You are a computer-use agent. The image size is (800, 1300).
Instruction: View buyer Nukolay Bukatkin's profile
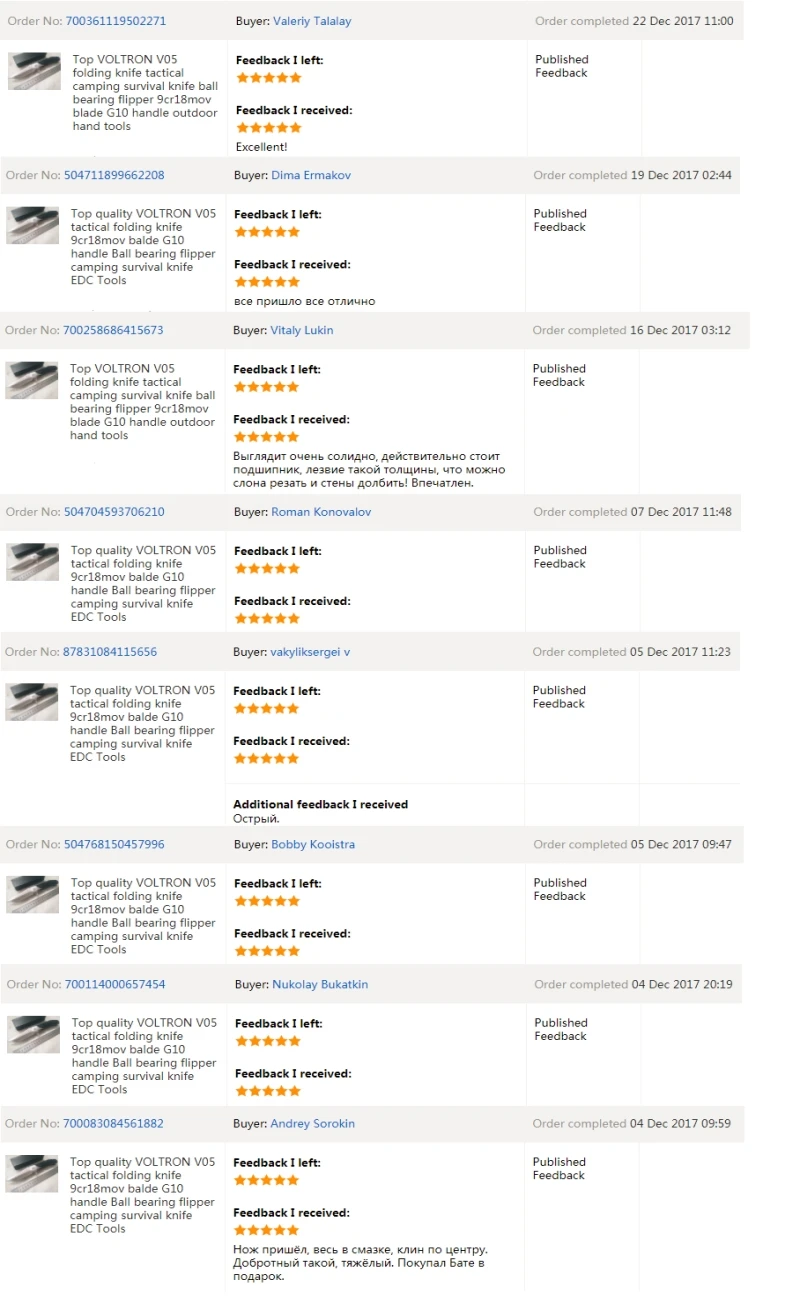320,984
